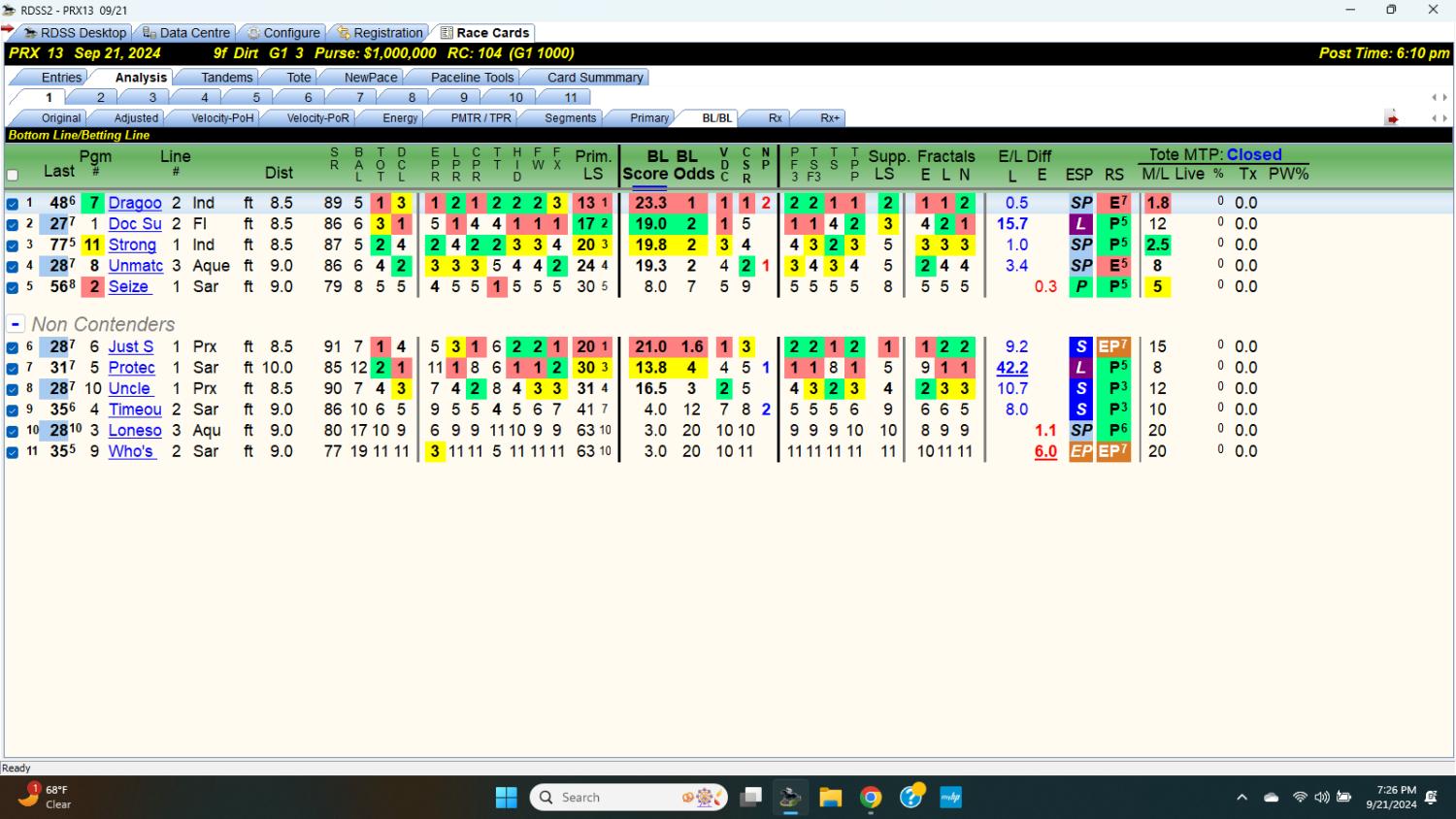
Task: Open the Card Summary tab
Action: tap(595, 78)
